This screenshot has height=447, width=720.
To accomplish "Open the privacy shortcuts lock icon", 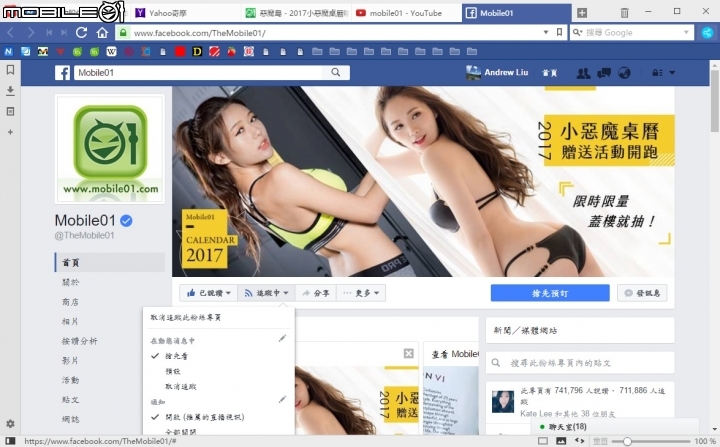I will (657, 73).
